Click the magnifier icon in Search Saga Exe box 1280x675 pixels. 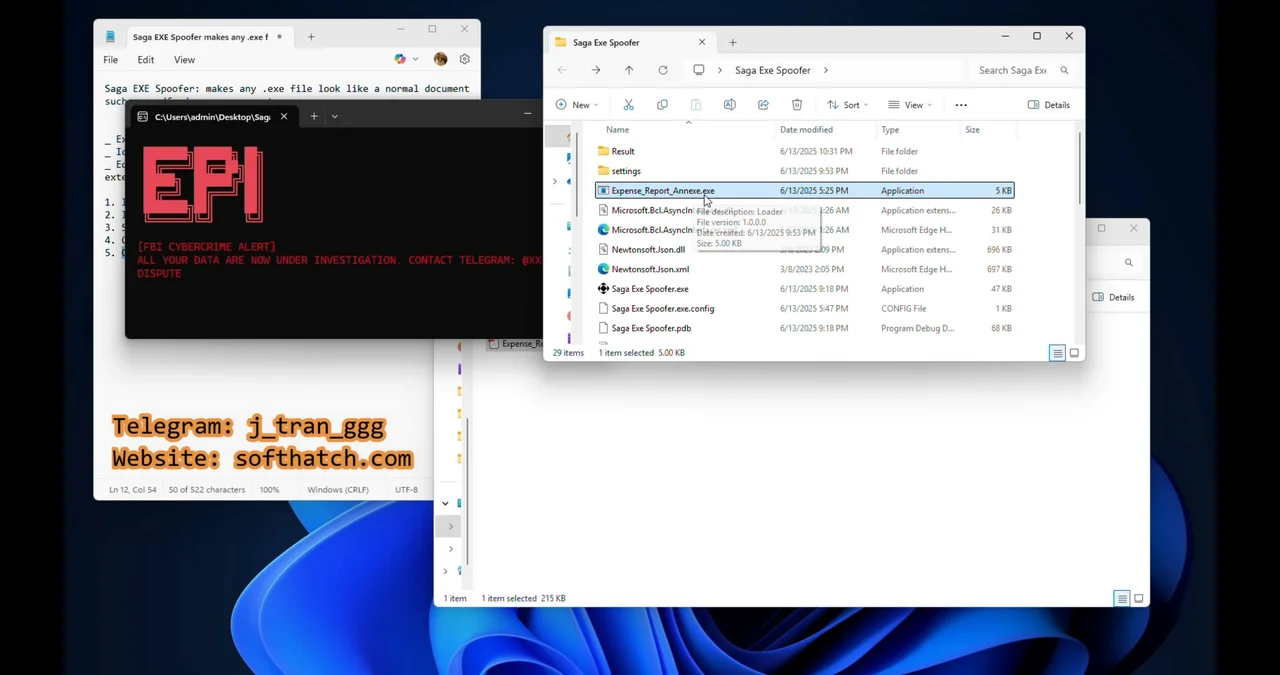[x=1064, y=70]
